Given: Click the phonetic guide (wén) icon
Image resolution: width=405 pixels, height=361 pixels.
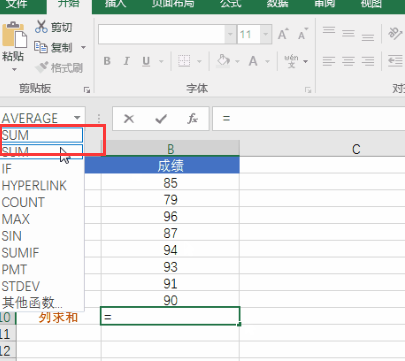Looking at the screenshot, I should [291, 61].
